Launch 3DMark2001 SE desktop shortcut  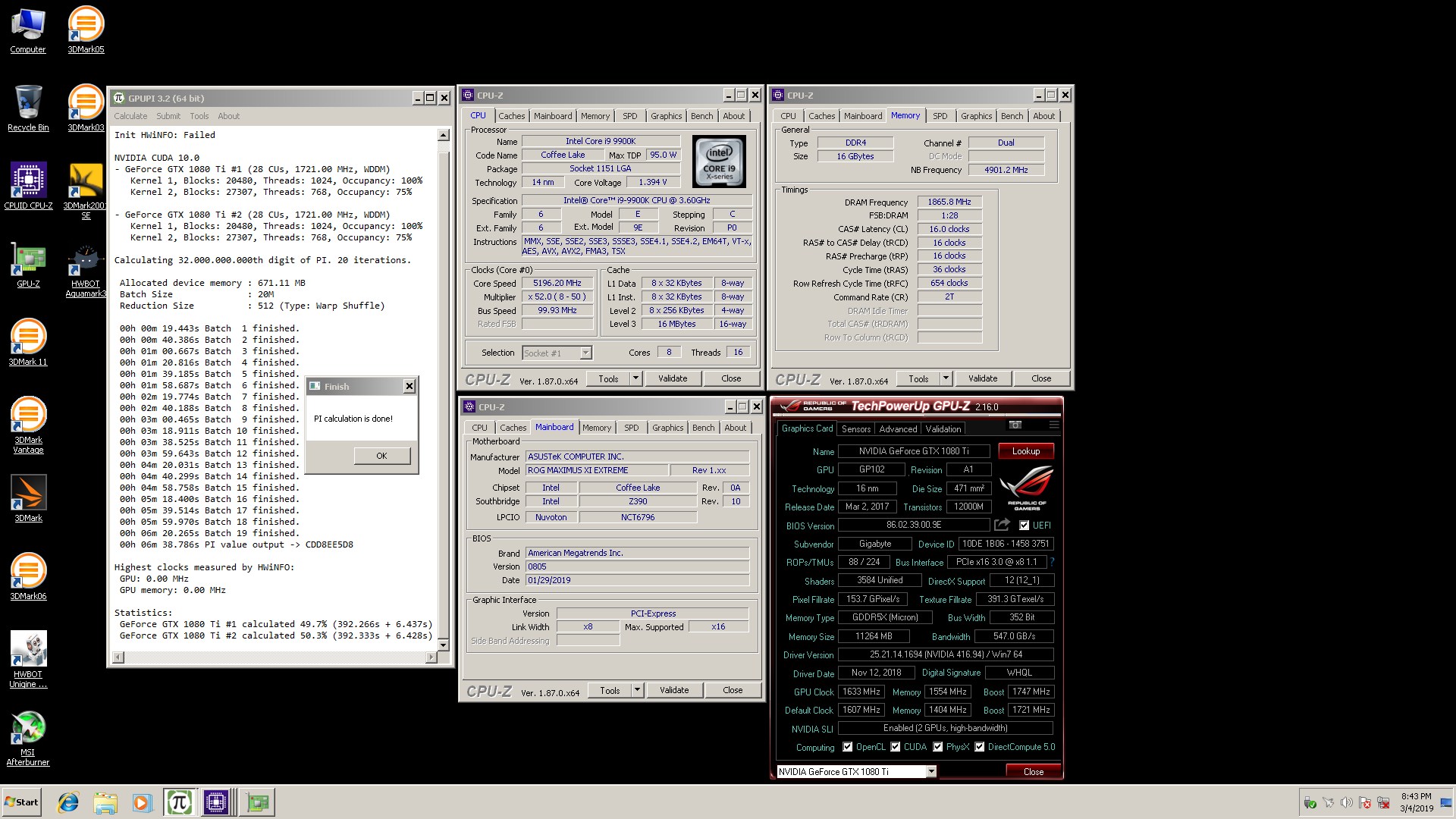tap(86, 191)
